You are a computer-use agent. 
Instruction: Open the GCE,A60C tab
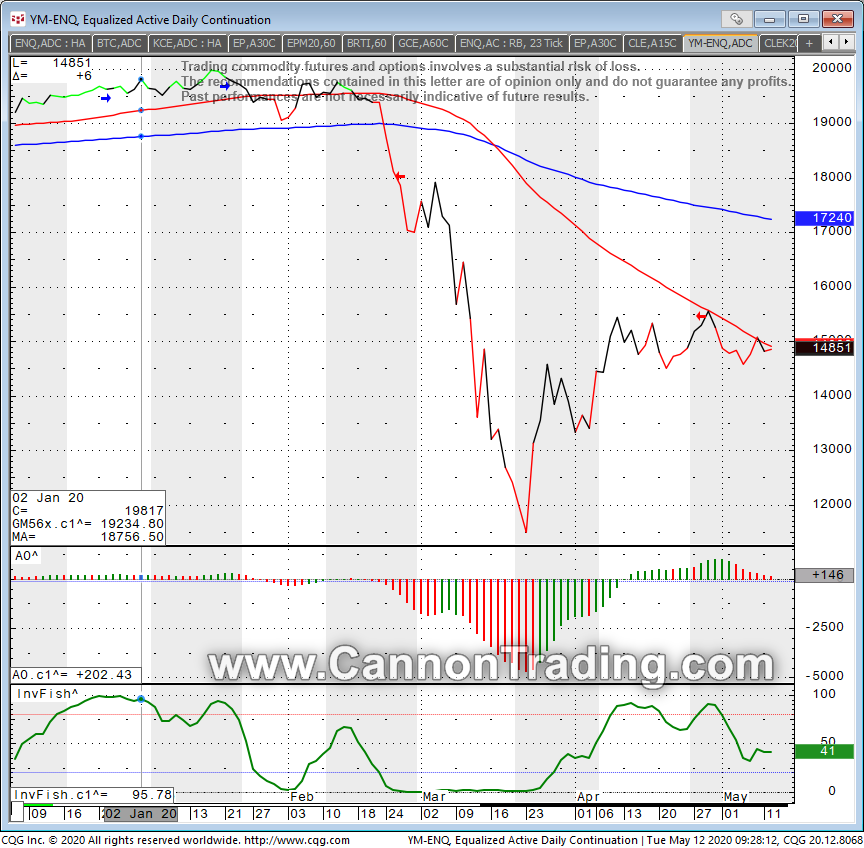click(423, 43)
